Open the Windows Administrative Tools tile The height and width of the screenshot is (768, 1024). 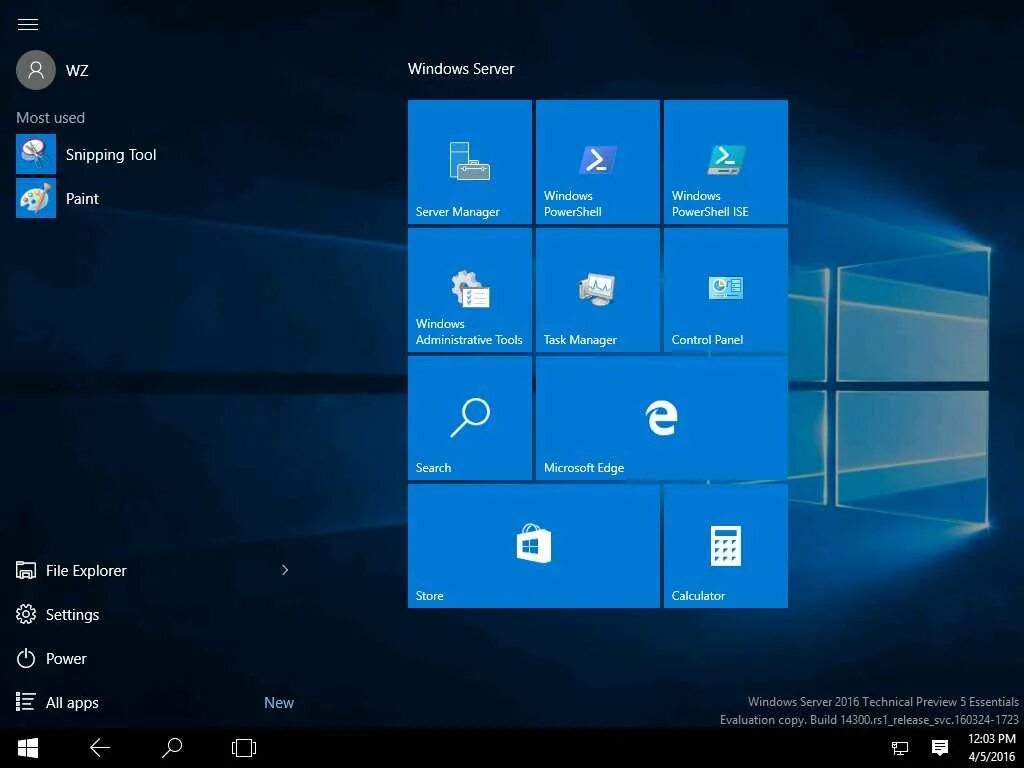click(470, 290)
